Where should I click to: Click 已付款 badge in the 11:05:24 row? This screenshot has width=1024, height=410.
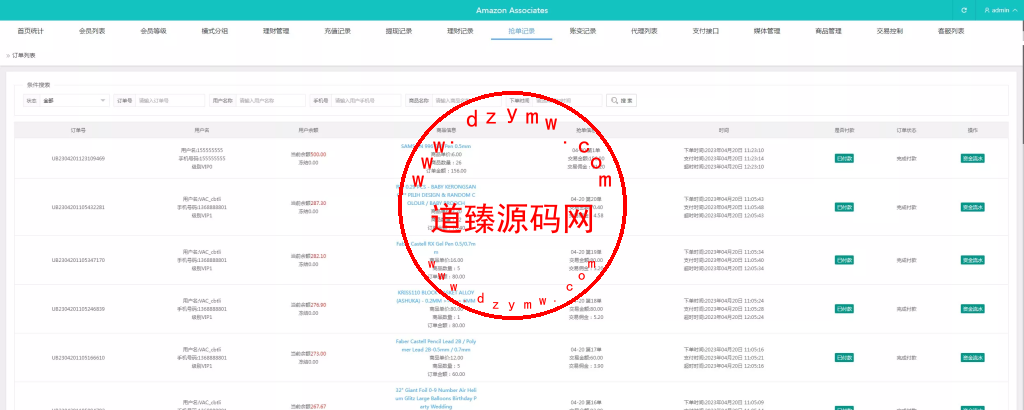844,309
